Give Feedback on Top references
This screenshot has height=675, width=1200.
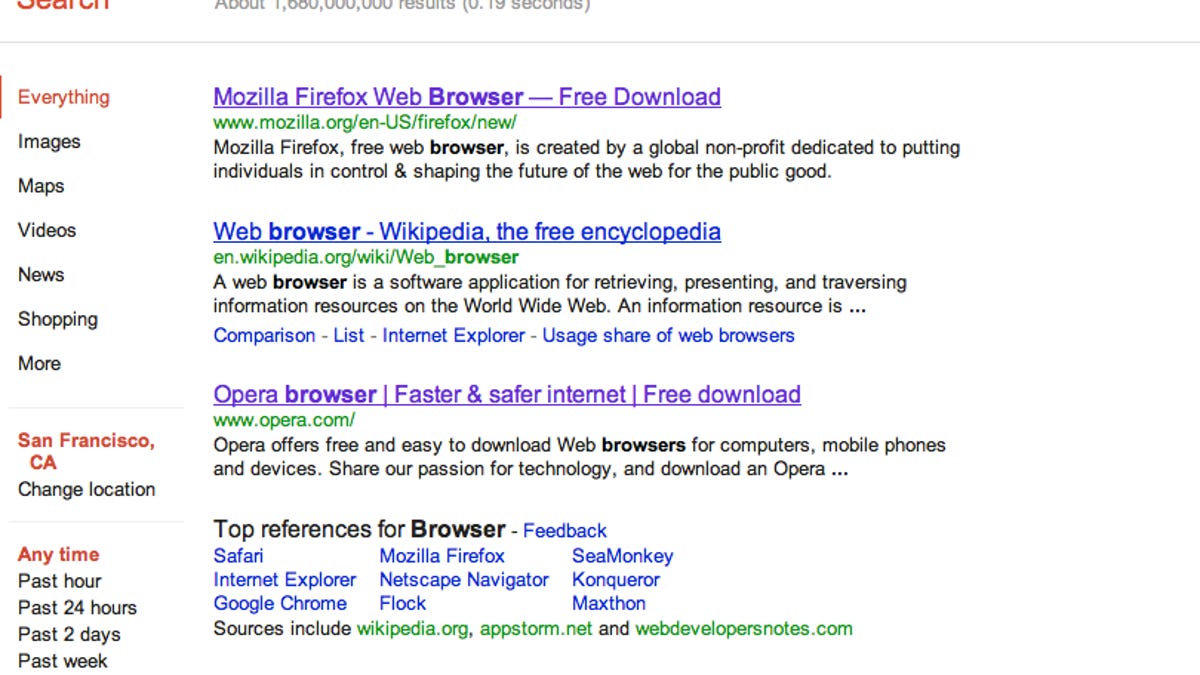pyautogui.click(x=565, y=530)
